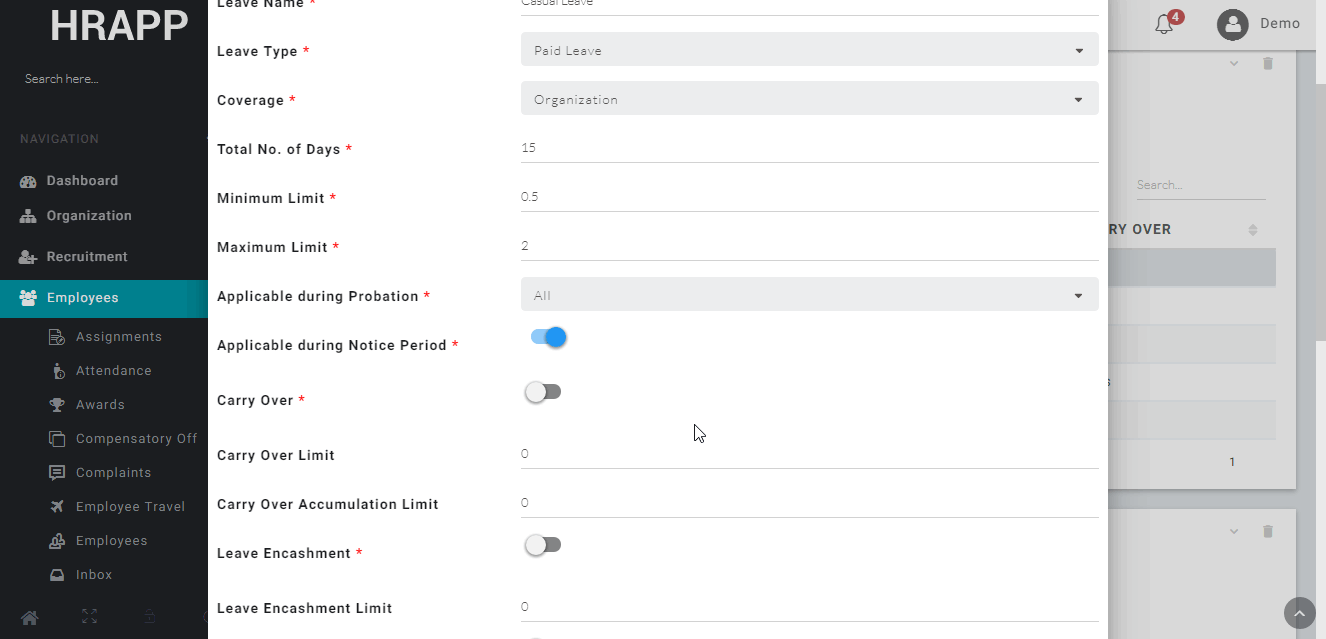The image size is (1326, 639).
Task: Open Applicable during Probation dropdown
Action: [x=809, y=295]
